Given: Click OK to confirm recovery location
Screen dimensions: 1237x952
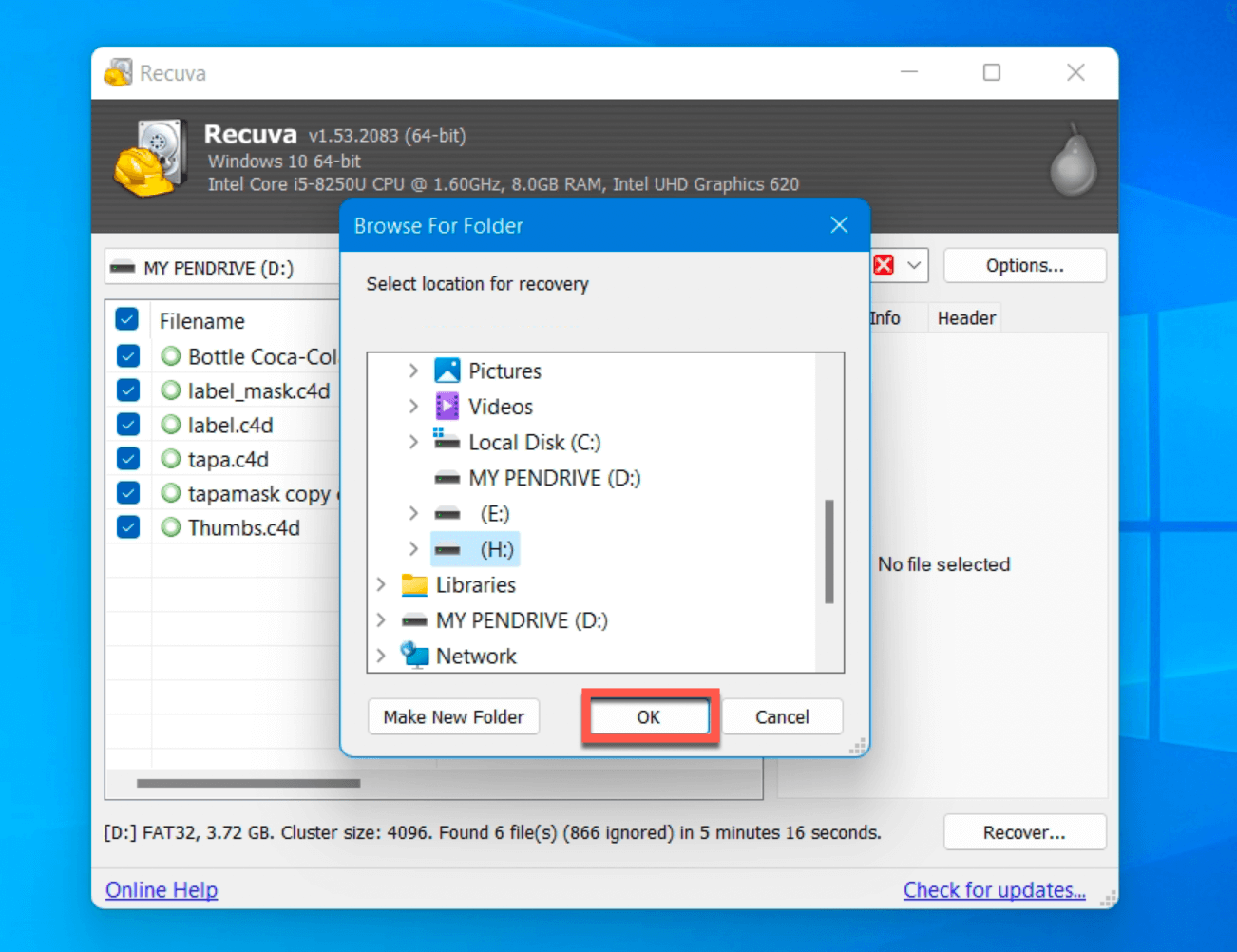Looking at the screenshot, I should (649, 717).
